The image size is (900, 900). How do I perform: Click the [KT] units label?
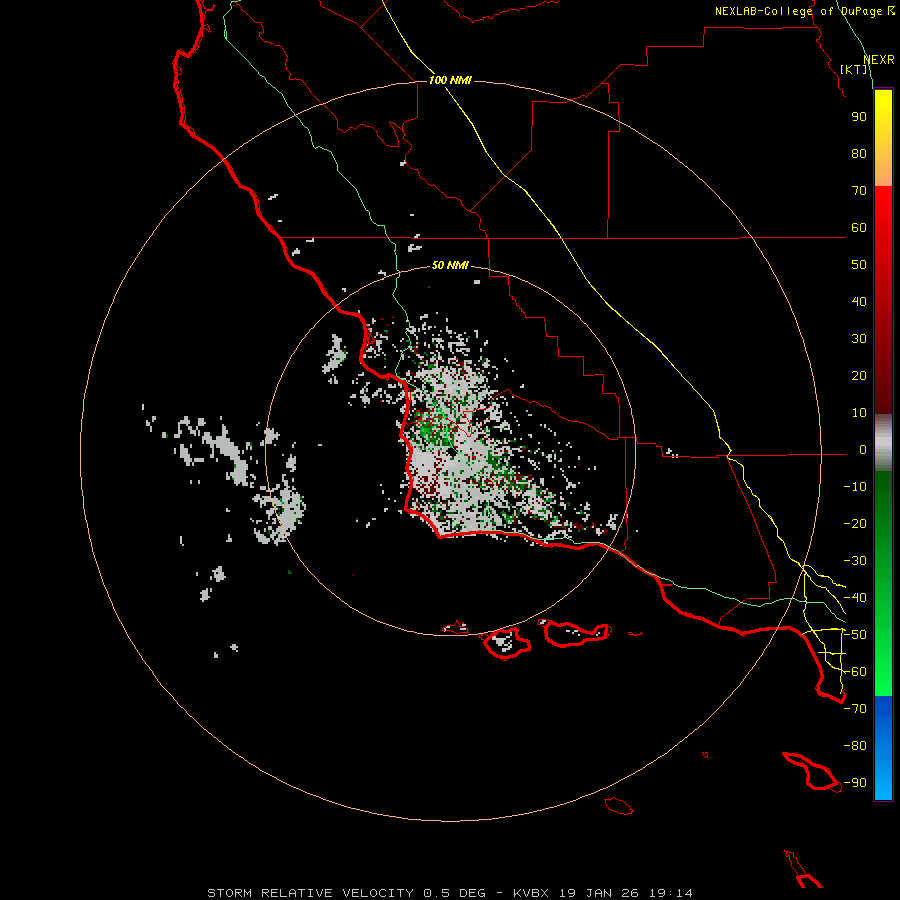point(854,69)
